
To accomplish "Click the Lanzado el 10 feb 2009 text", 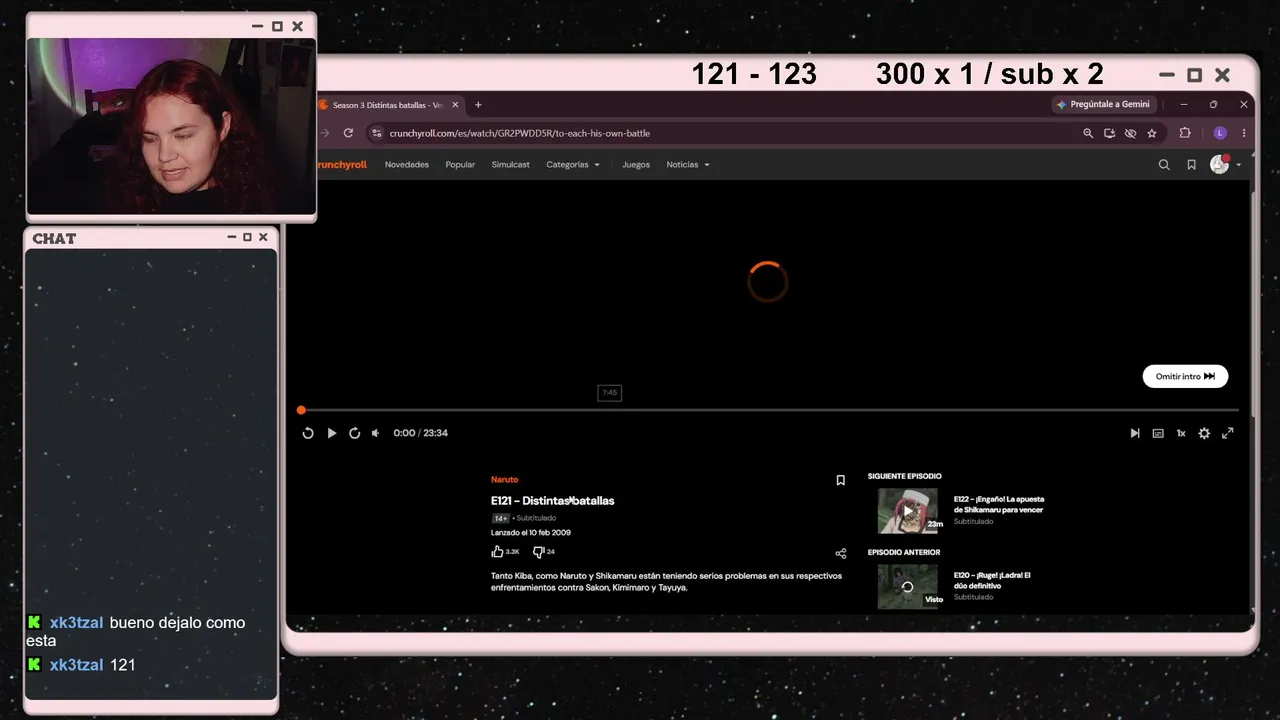I will point(531,533).
